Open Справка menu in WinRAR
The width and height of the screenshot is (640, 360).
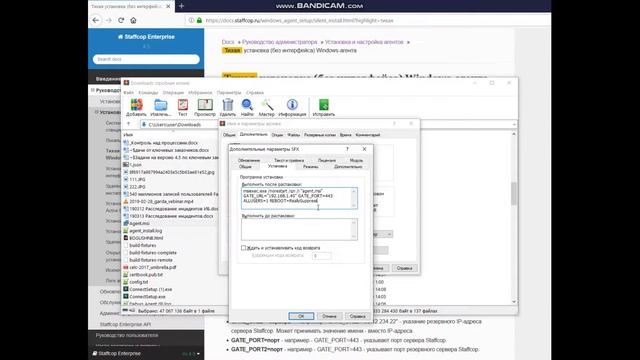tap(255, 93)
